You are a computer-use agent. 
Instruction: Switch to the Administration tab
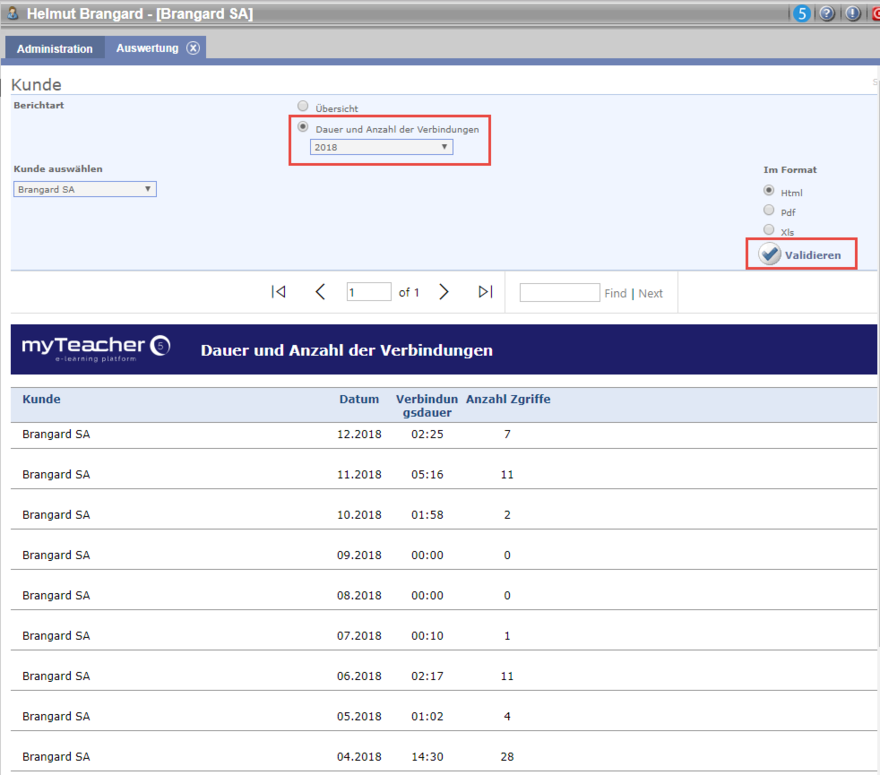click(x=55, y=49)
